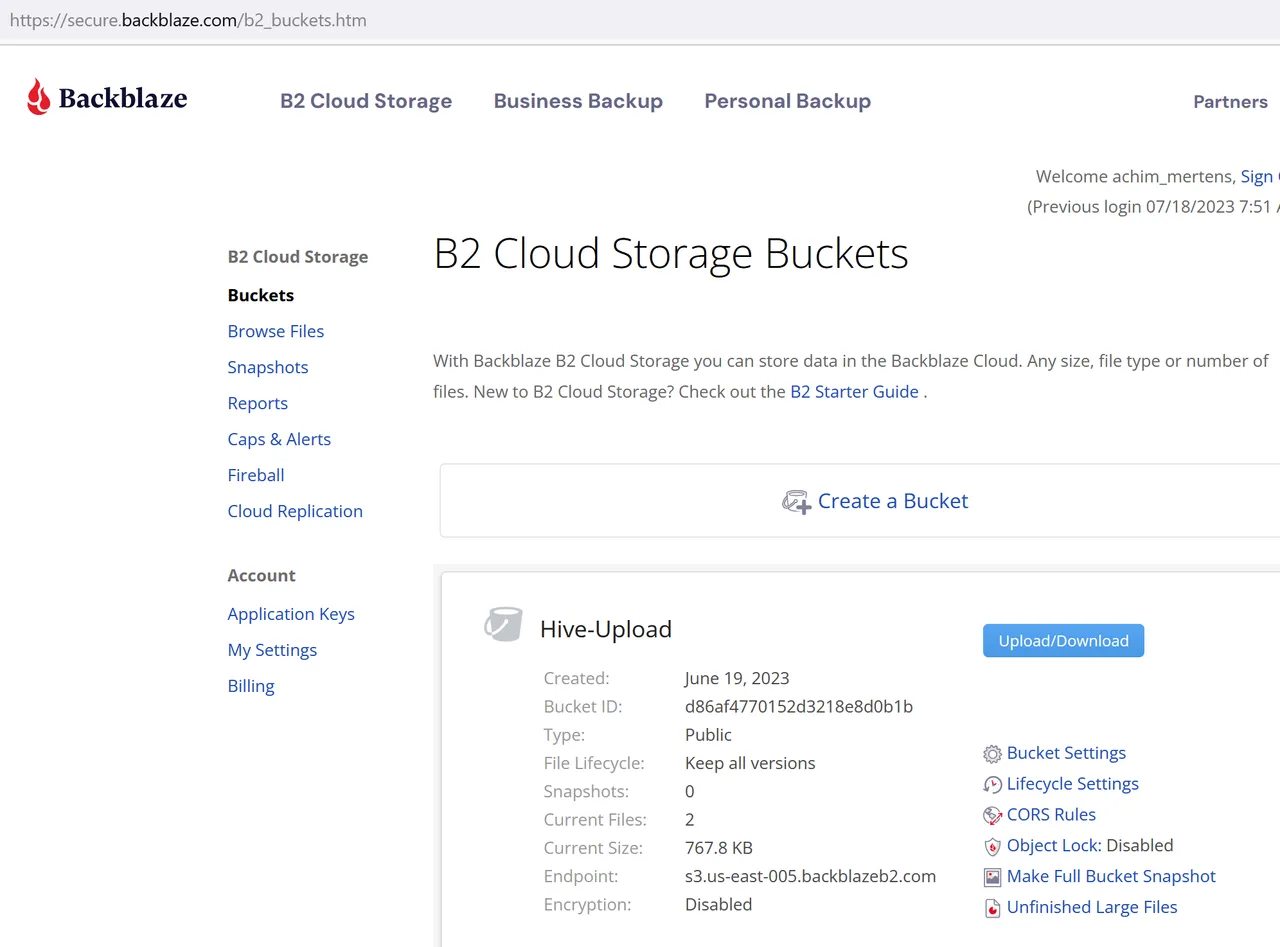The width and height of the screenshot is (1280, 947).
Task: Open Fireball in the sidebar
Action: 256,475
